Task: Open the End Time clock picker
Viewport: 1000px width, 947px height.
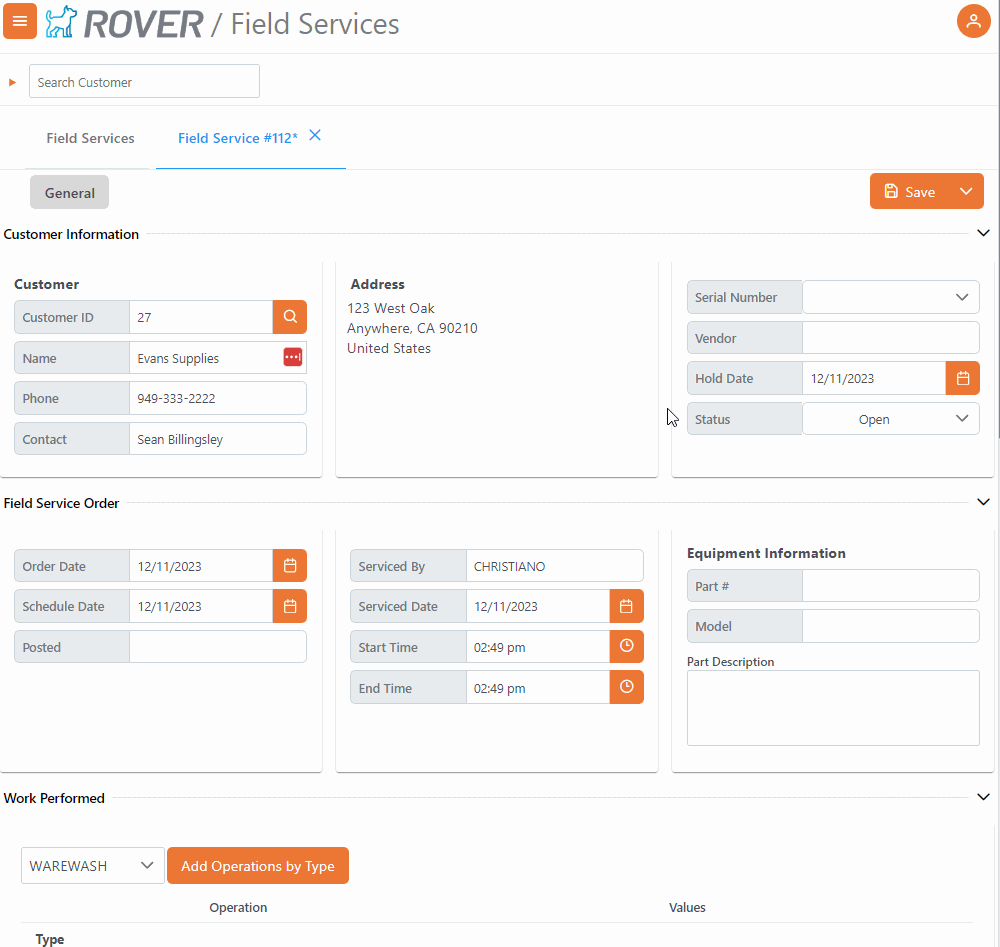Action: [626, 687]
